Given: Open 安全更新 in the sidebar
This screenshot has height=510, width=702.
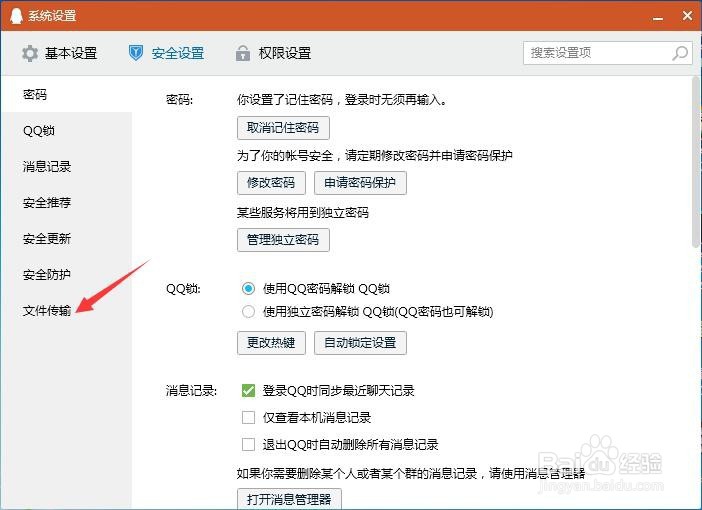Looking at the screenshot, I should (67, 239).
